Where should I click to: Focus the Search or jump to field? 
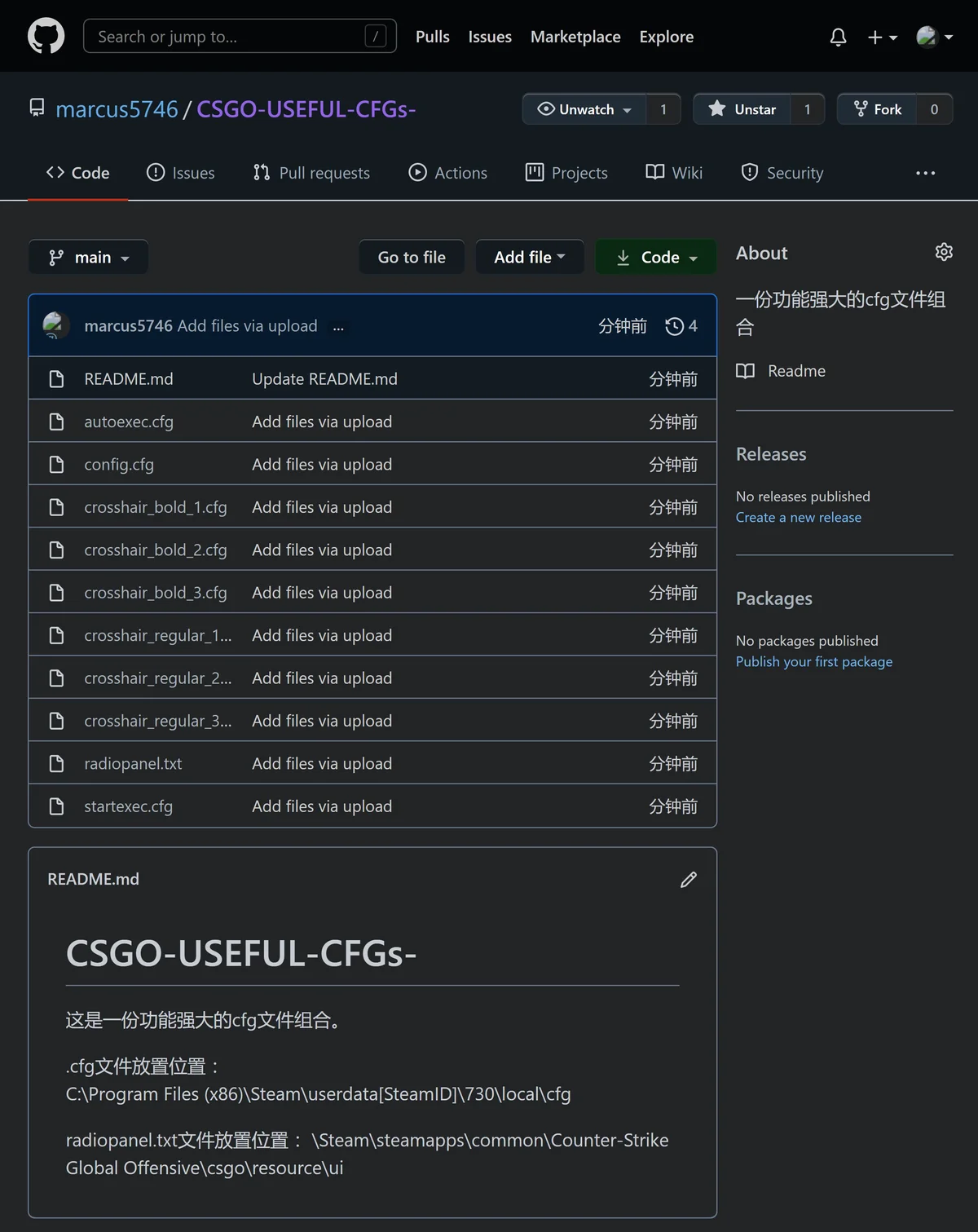tap(240, 36)
